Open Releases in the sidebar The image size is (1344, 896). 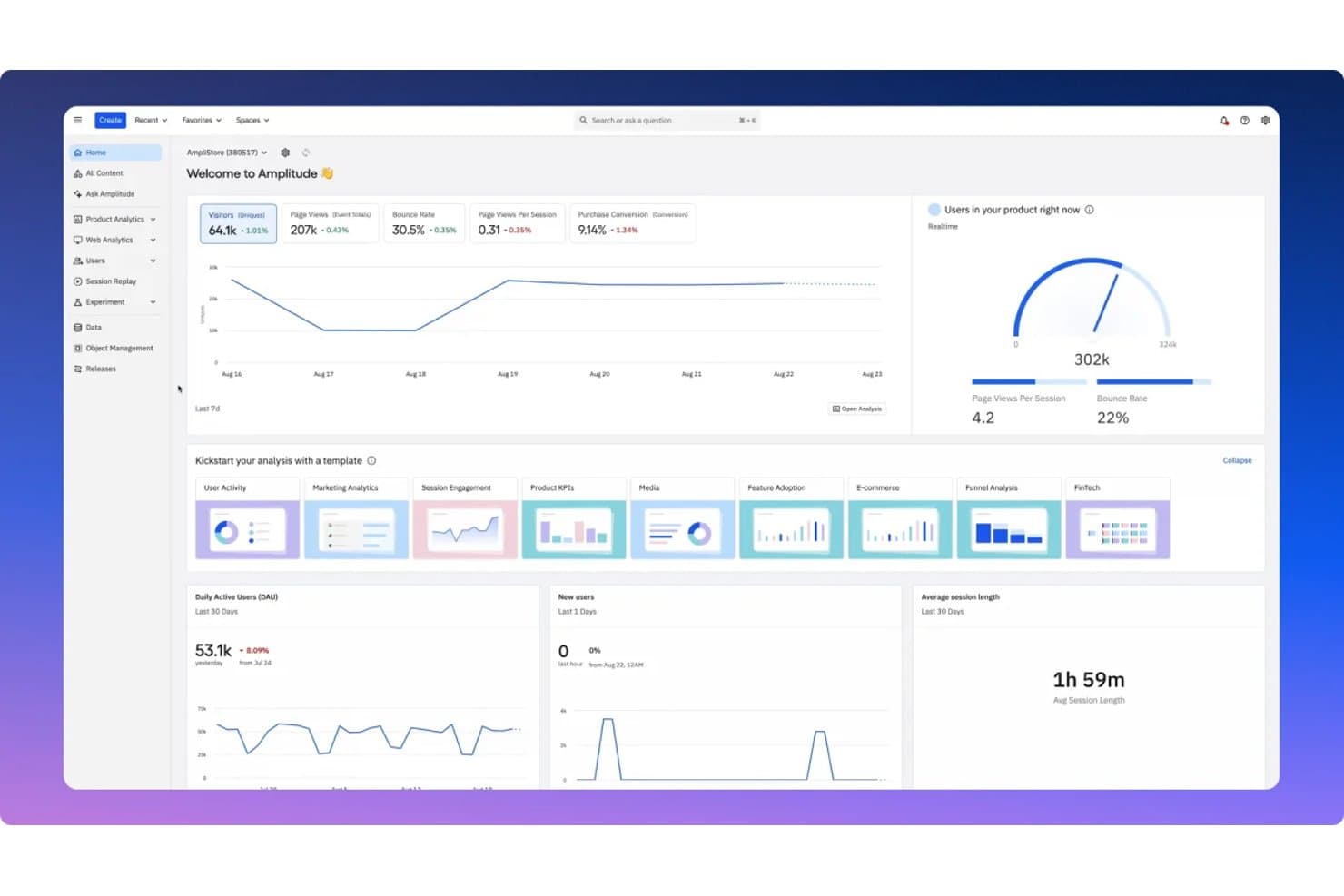point(115,369)
